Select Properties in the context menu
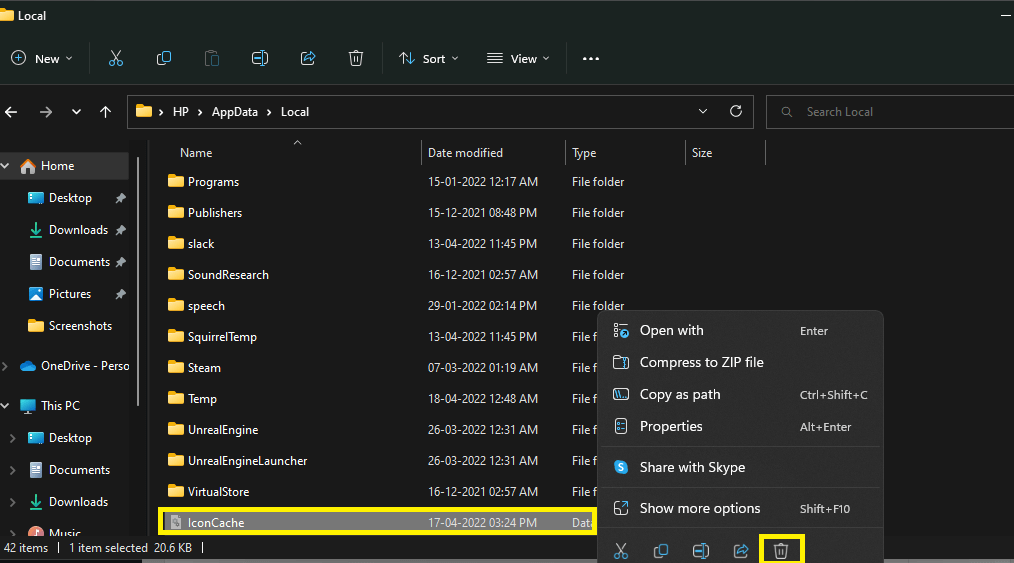1014x563 pixels. click(671, 426)
